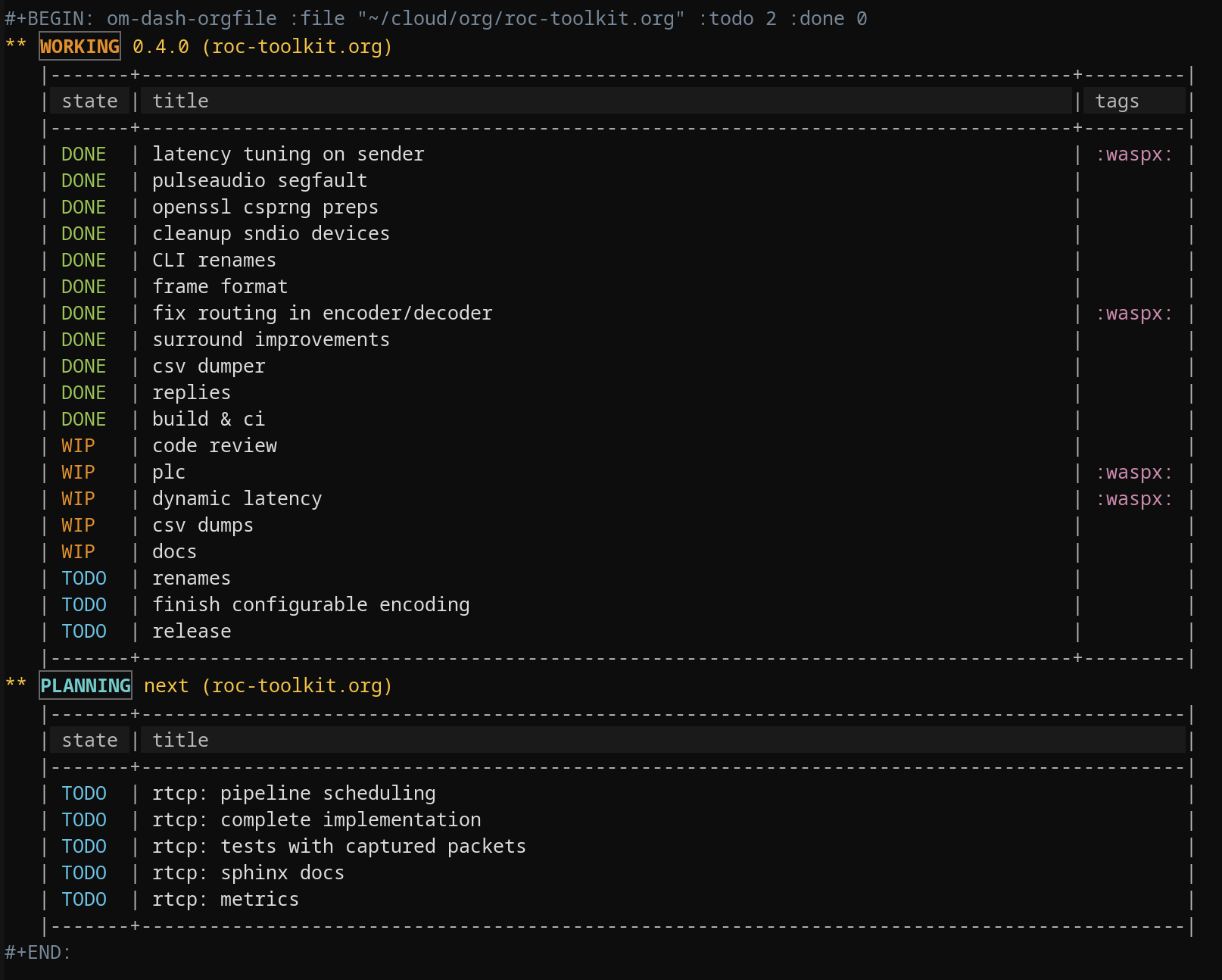The width and height of the screenshot is (1222, 980).
Task: Fold the WORKING 0.4.0 heading via its stars
Action: tap(16, 44)
